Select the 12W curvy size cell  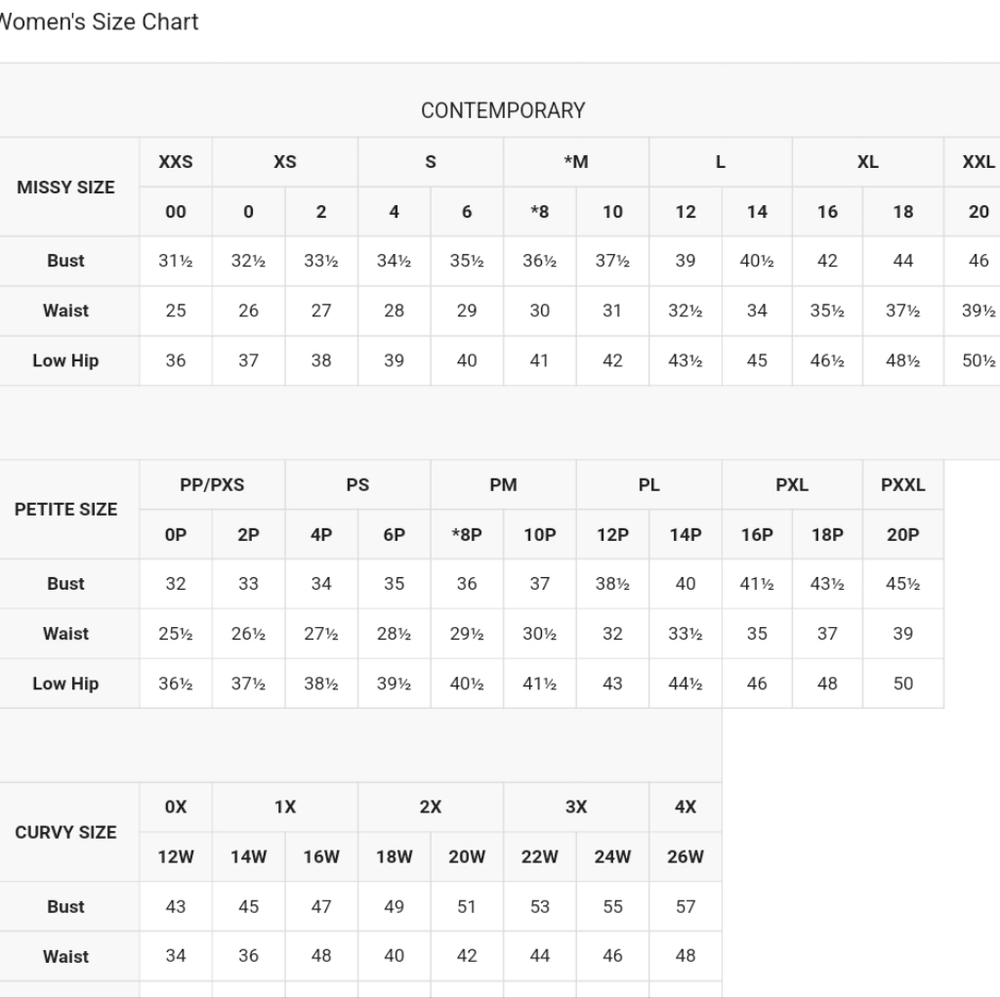pos(175,857)
